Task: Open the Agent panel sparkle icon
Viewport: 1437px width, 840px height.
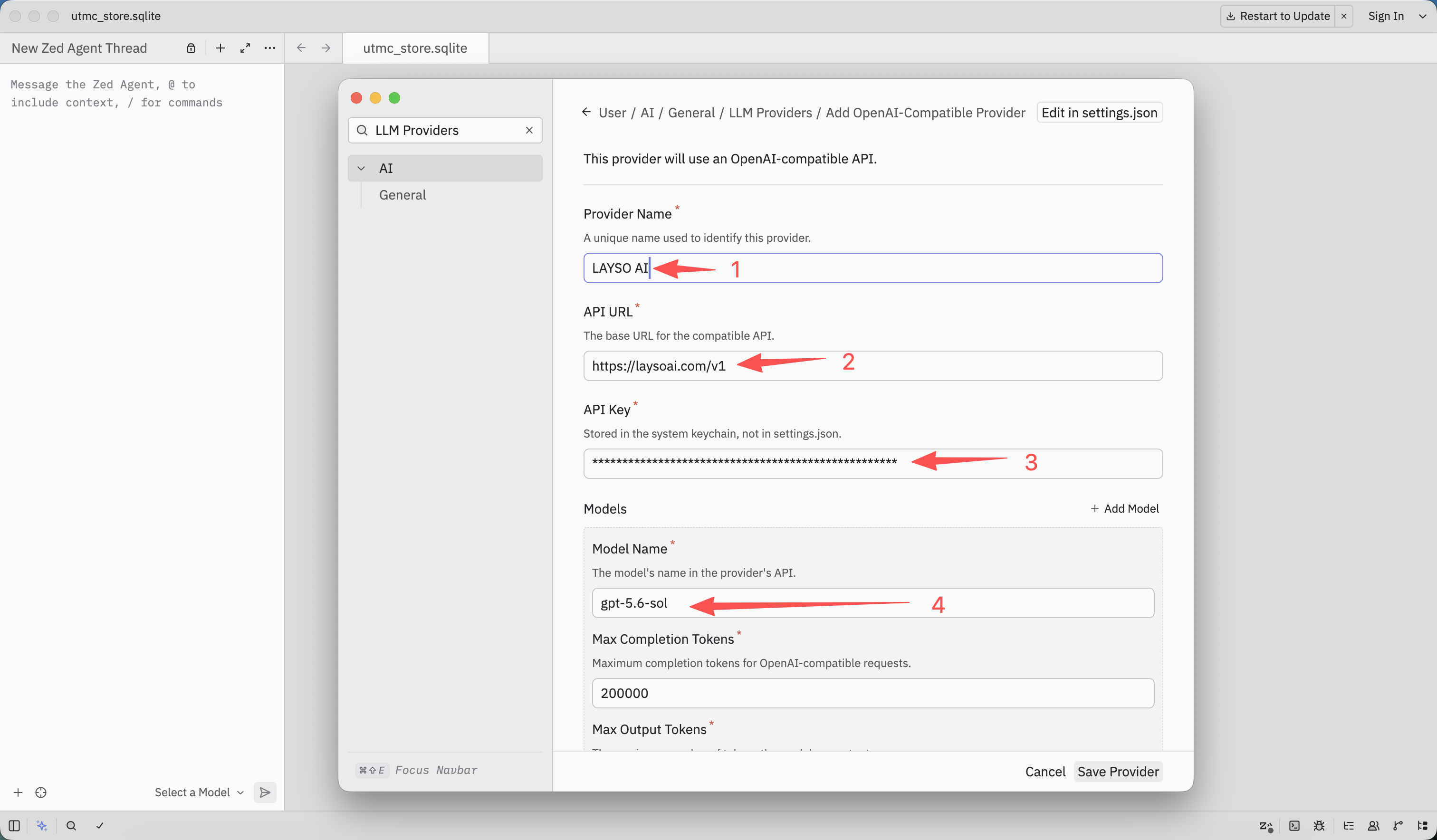Action: [42, 825]
